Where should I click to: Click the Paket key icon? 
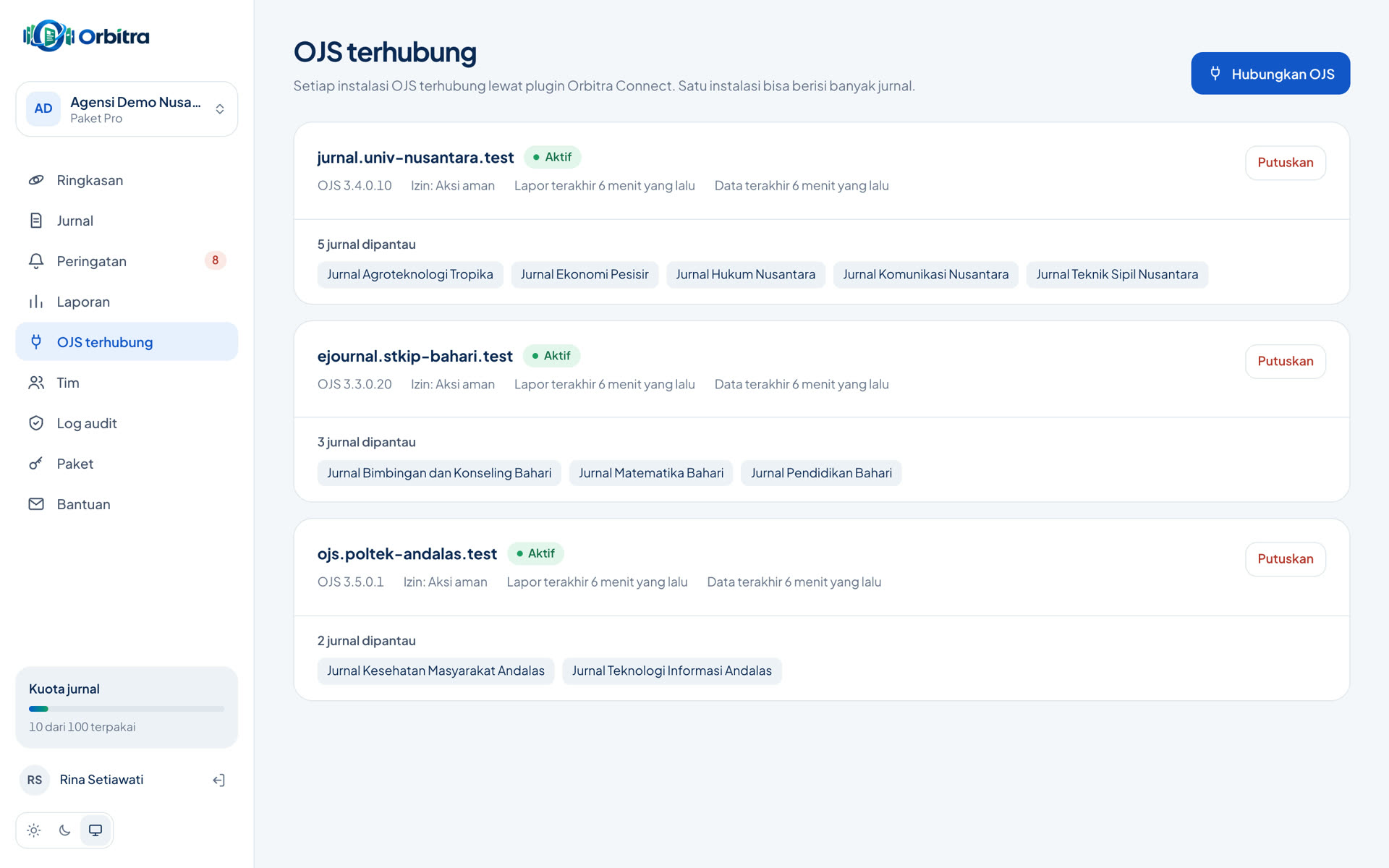[36, 464]
